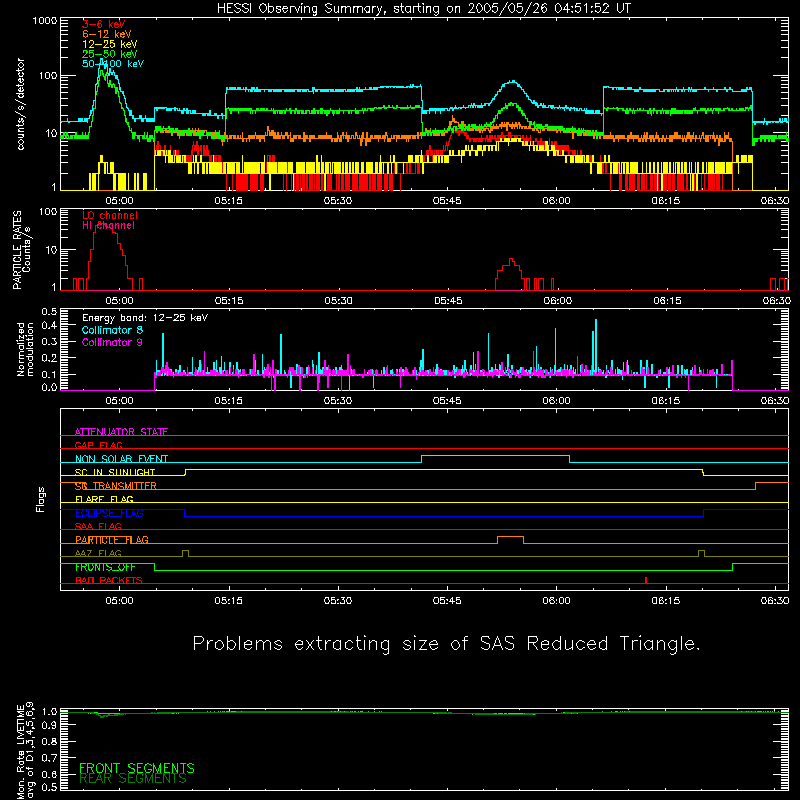Click 06:00 tick label below particle rates plot
This screenshot has height=800, width=800.
(x=557, y=301)
